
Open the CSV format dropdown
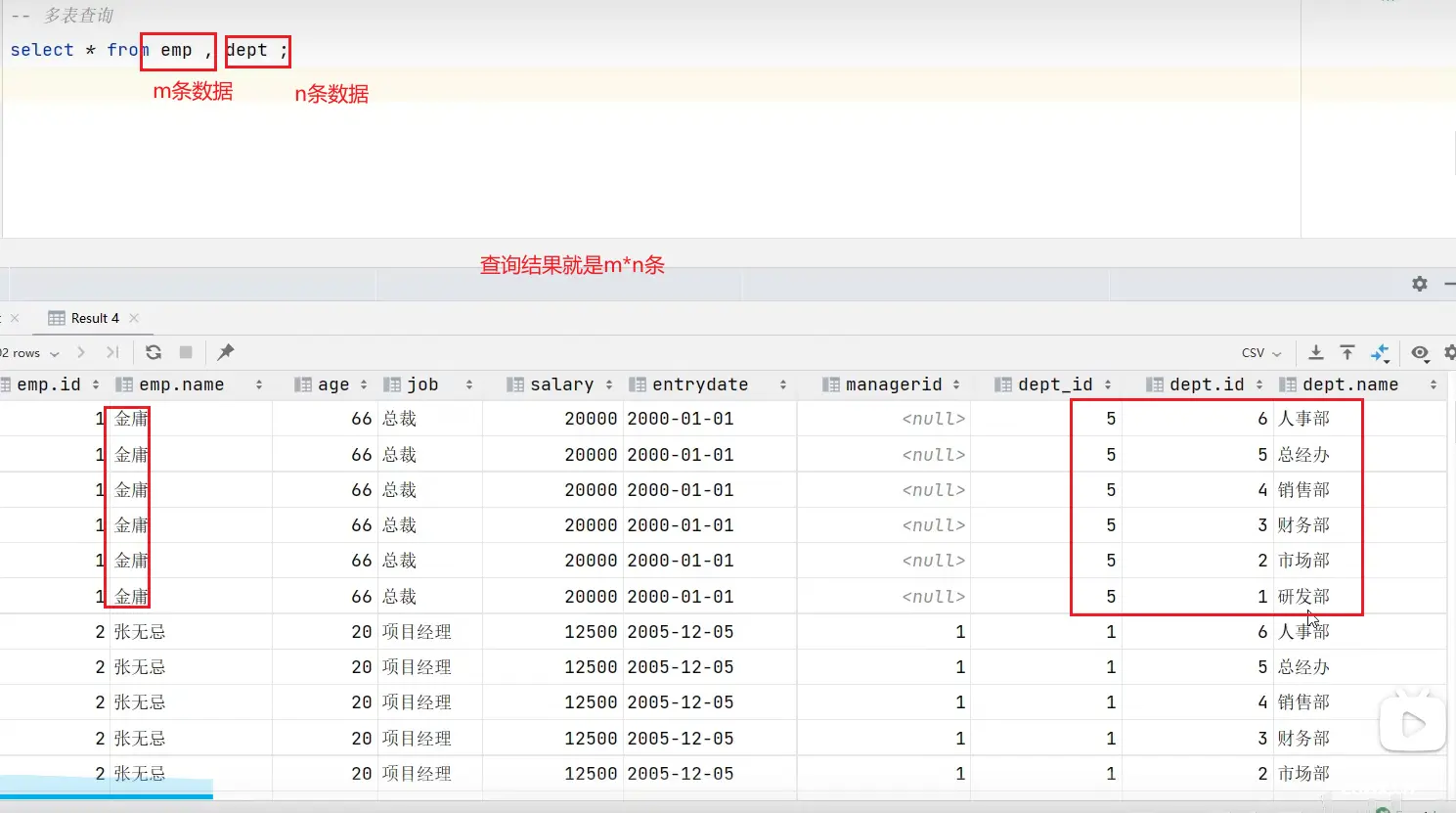click(x=1261, y=353)
